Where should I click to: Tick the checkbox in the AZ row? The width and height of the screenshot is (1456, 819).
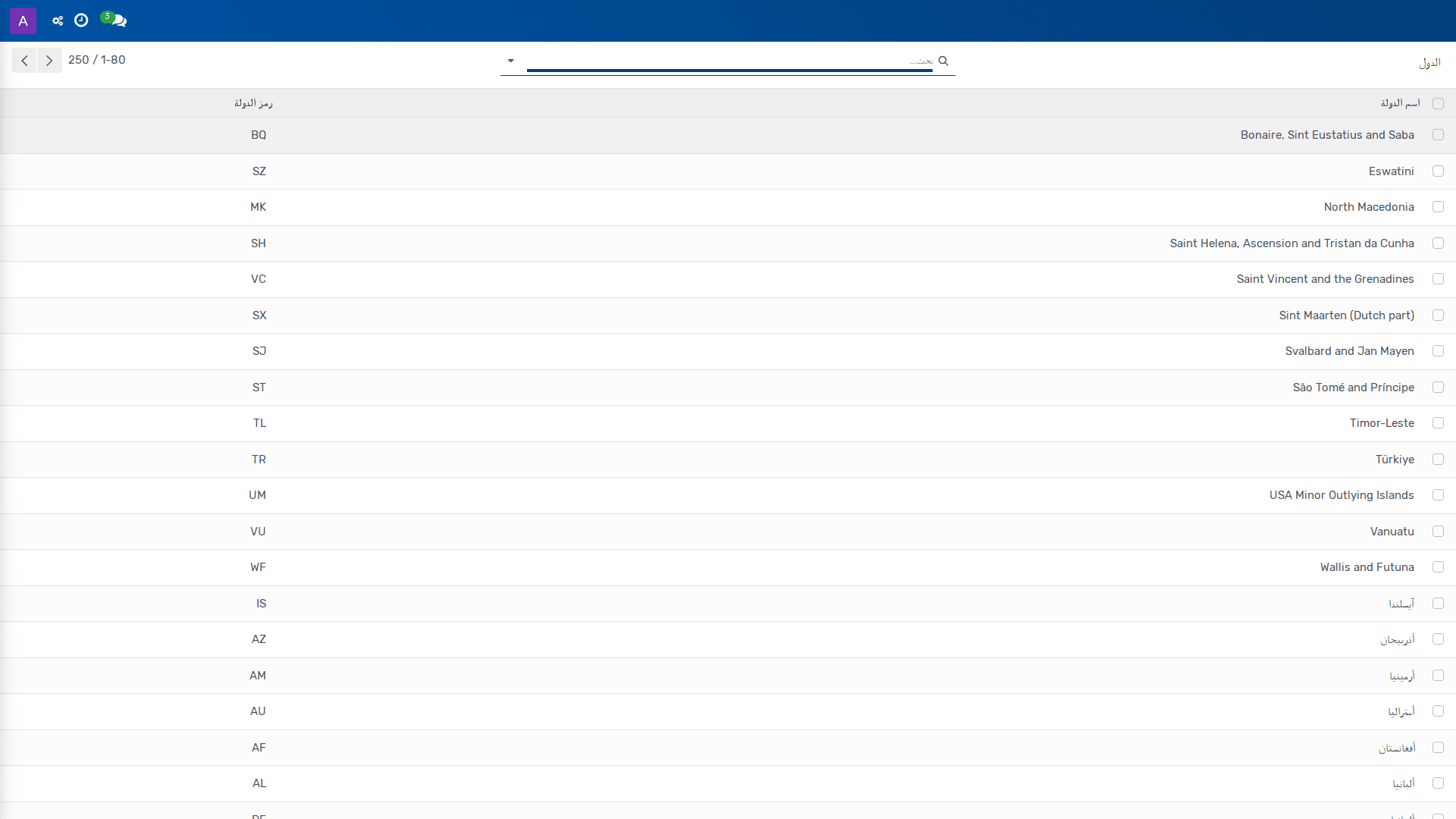coord(1438,639)
